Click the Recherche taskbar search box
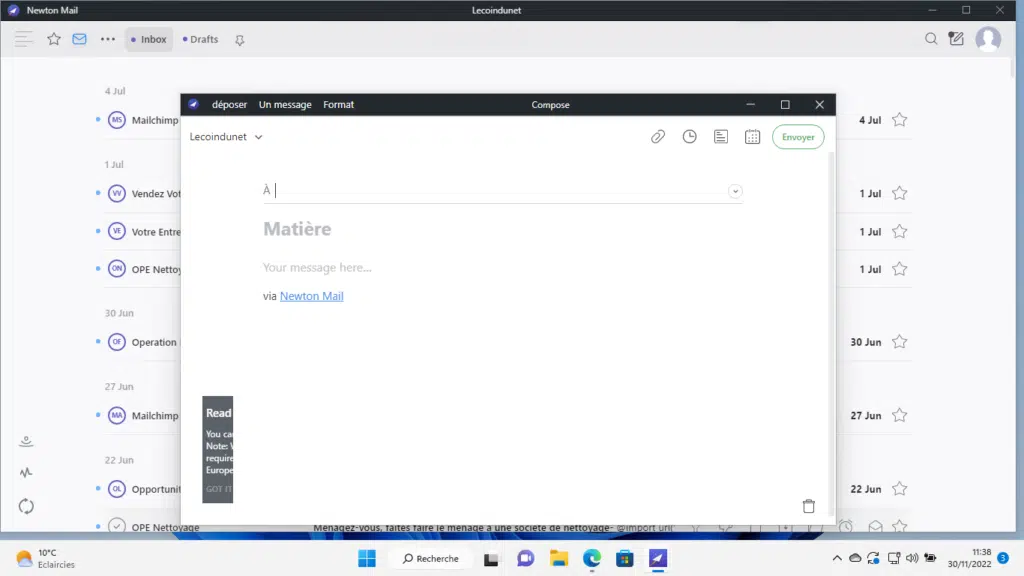The height and width of the screenshot is (576, 1024). [x=431, y=558]
